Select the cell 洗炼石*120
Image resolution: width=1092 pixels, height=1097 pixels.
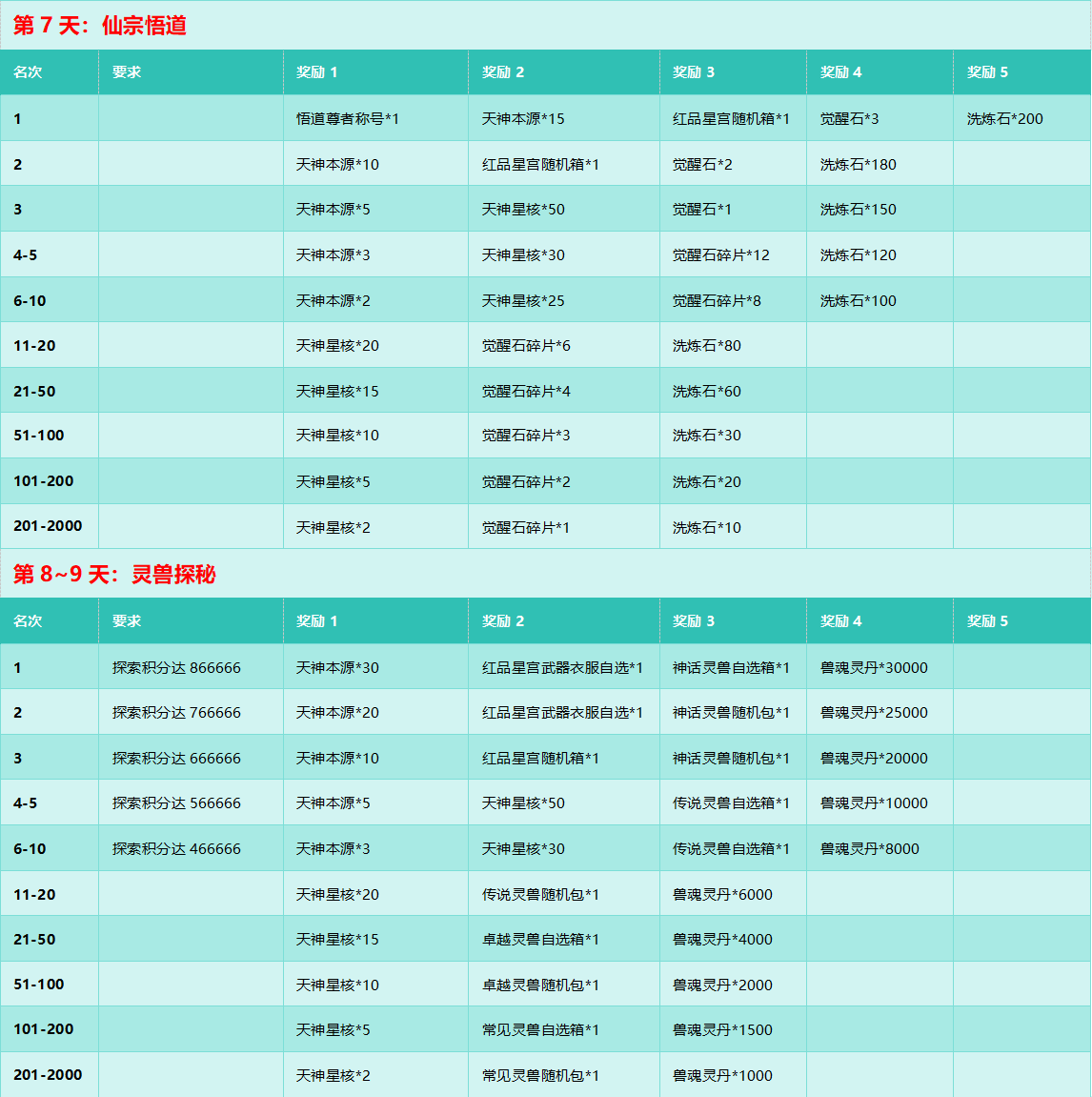[x=880, y=254]
